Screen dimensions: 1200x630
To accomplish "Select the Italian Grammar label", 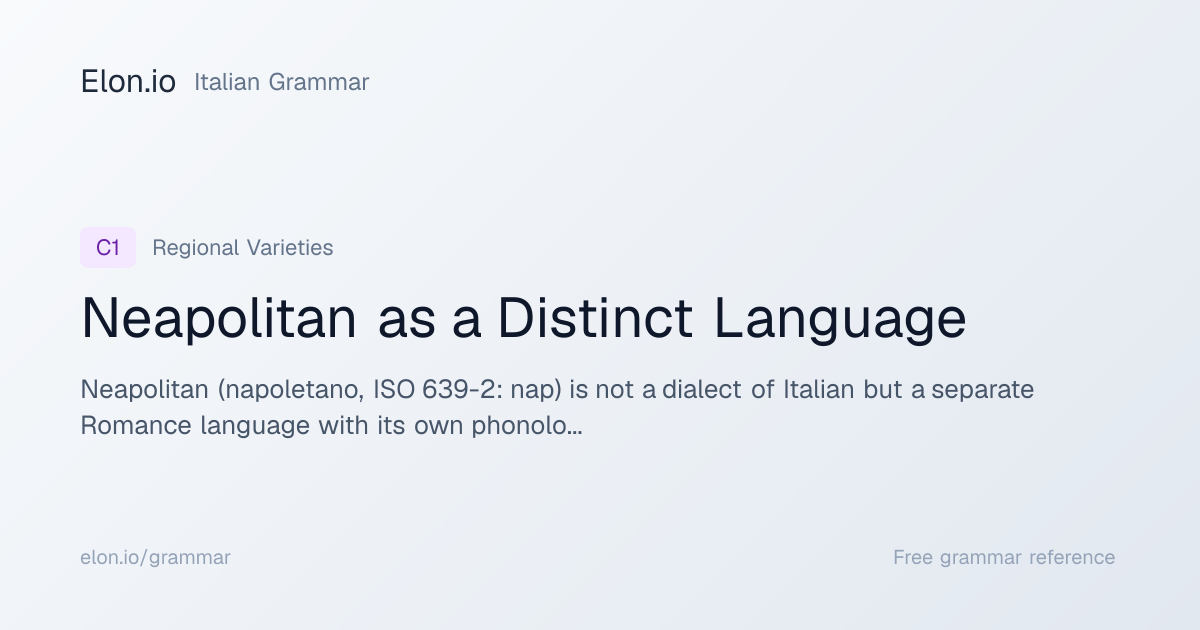I will point(281,82).
